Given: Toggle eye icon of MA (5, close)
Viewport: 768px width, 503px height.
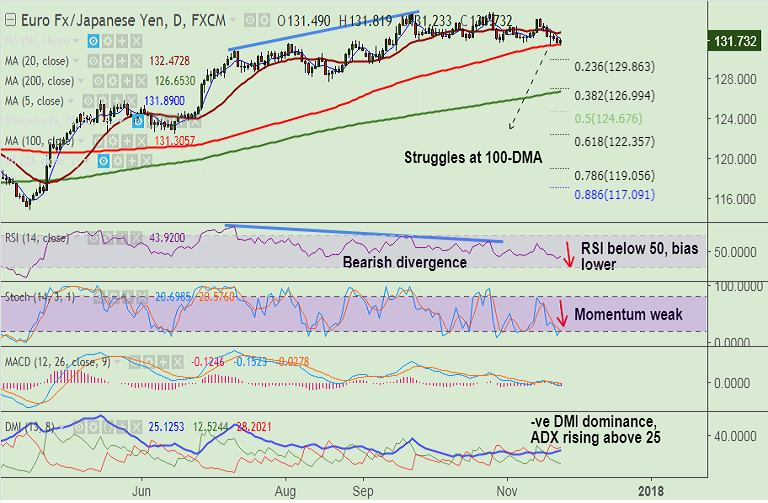Looking at the screenshot, I should coord(88,101).
